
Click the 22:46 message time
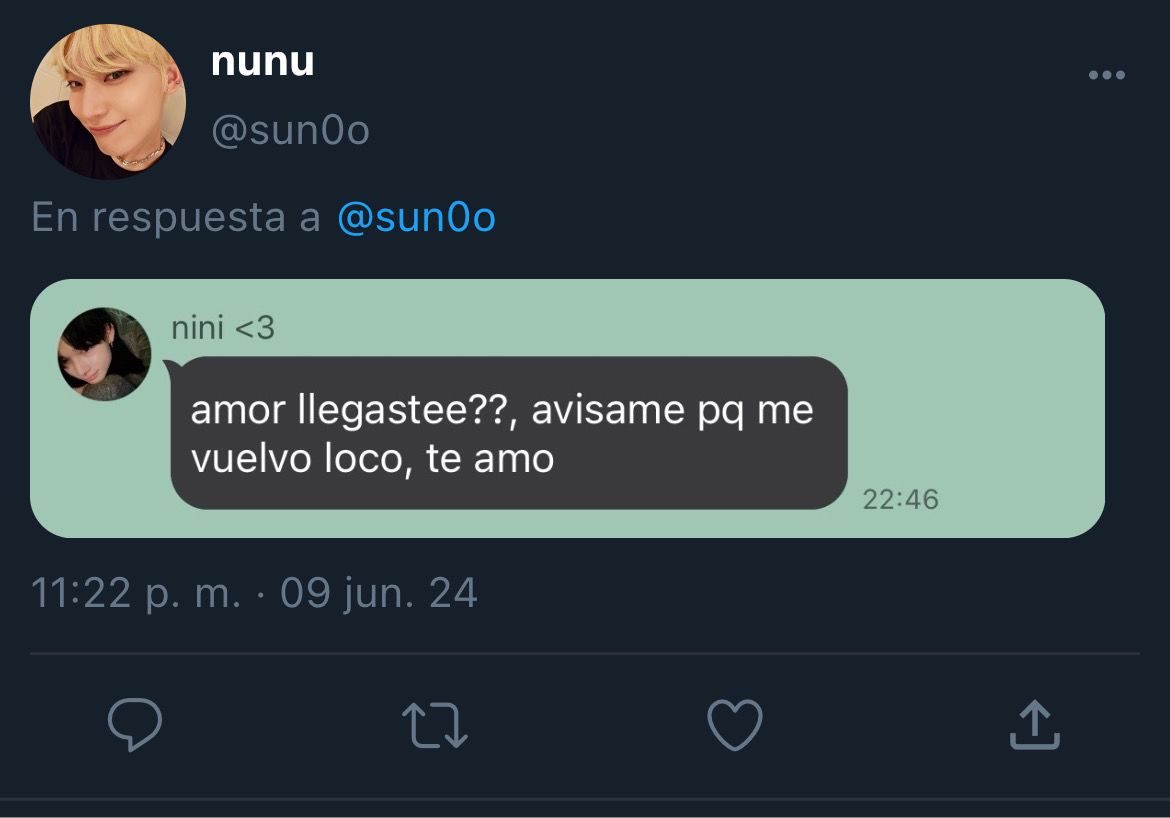(901, 499)
